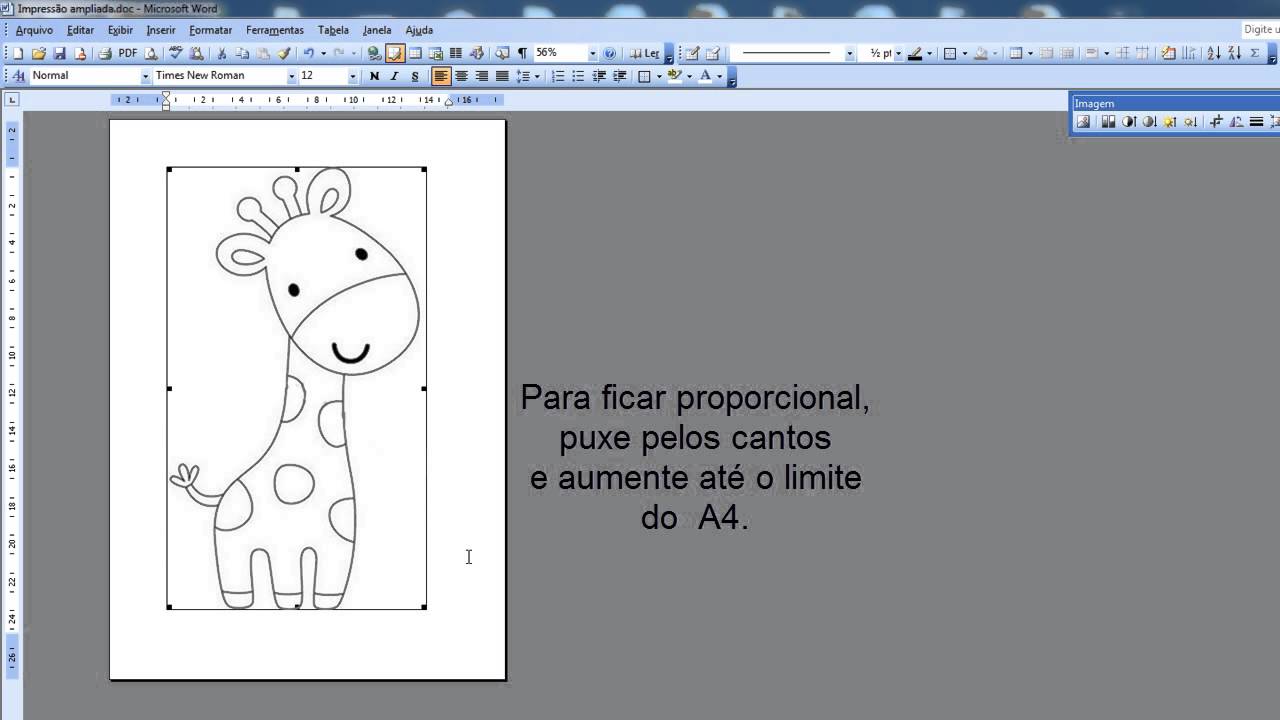Increase paragraph indent
This screenshot has width=1280, height=720.
pos(620,76)
